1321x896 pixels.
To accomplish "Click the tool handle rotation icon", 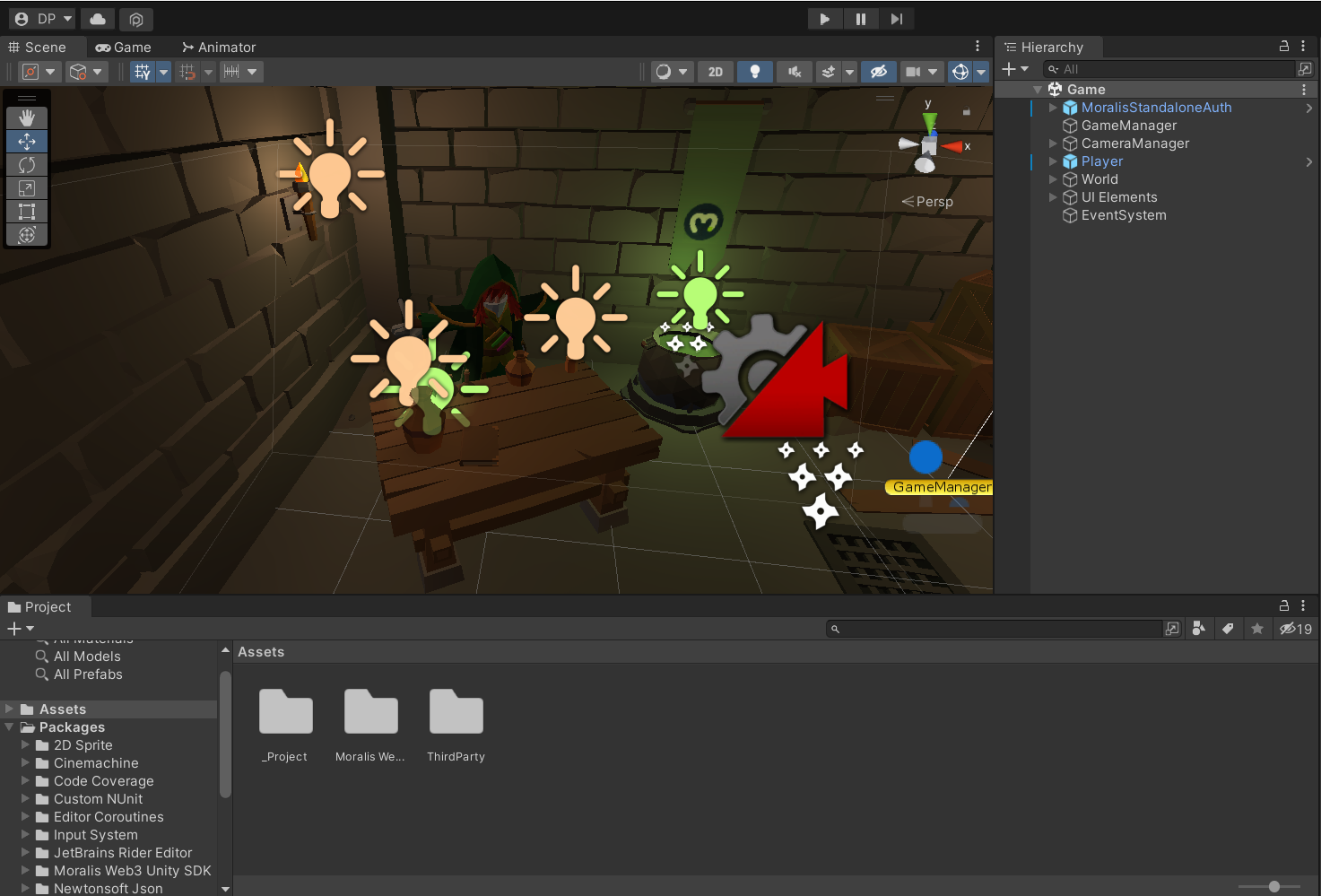I will click(x=78, y=72).
